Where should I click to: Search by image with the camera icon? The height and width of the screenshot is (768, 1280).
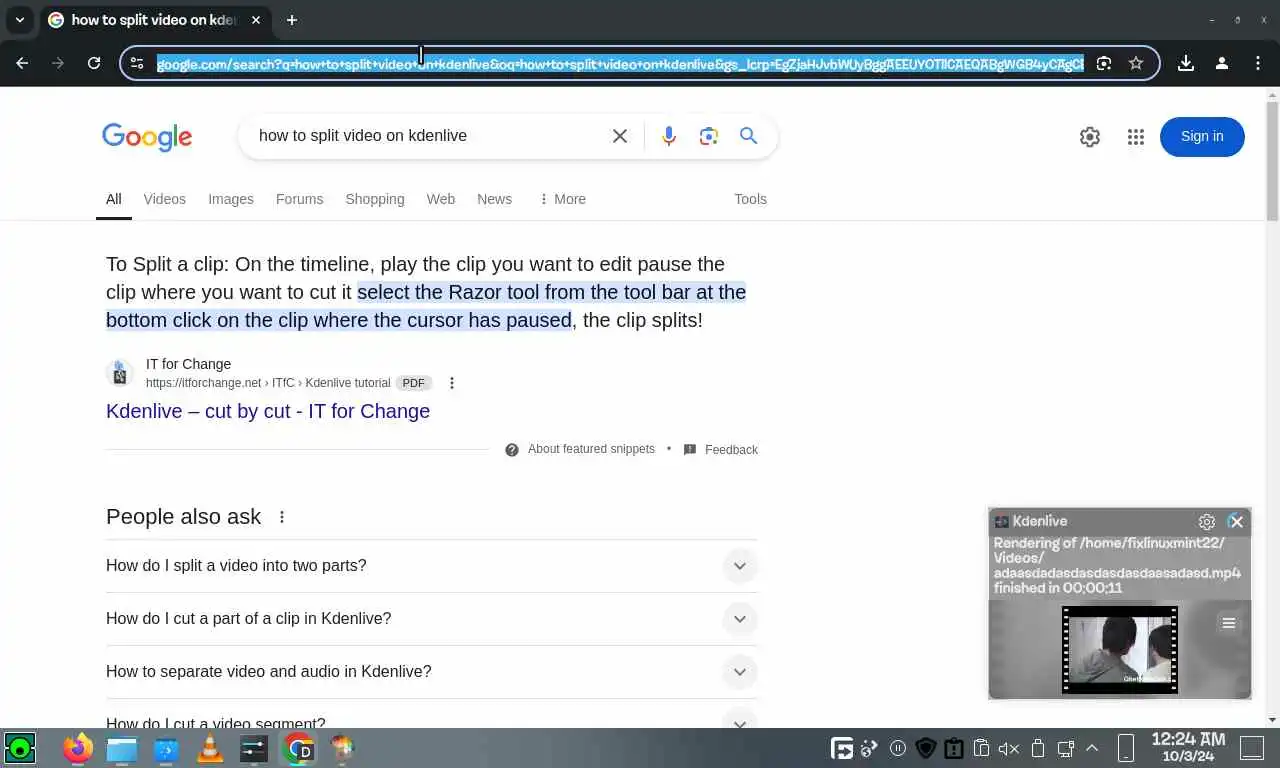point(709,136)
